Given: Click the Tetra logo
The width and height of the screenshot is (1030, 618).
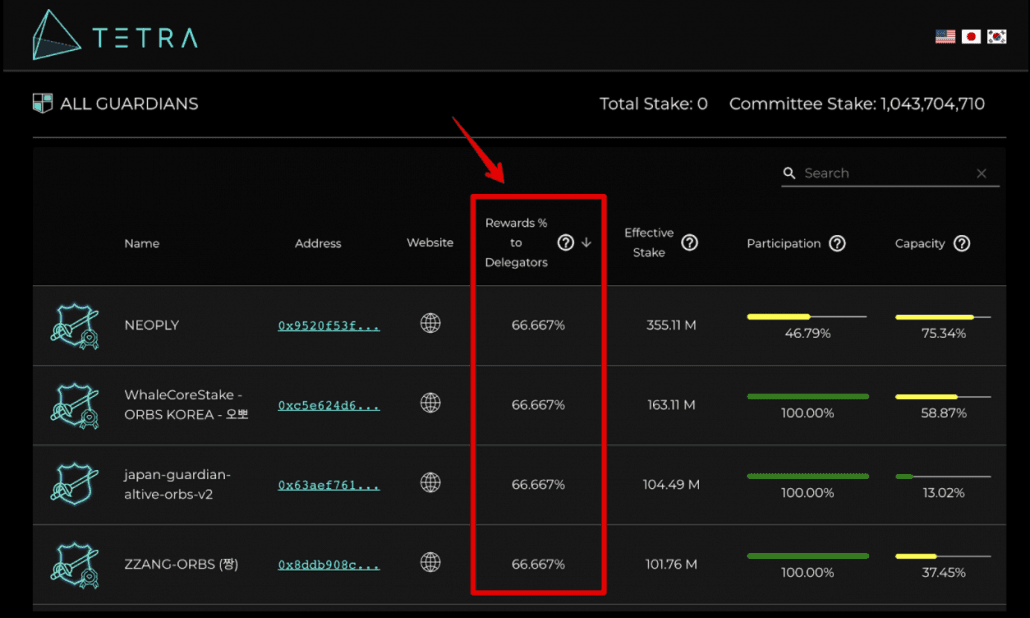Looking at the screenshot, I should pos(115,35).
